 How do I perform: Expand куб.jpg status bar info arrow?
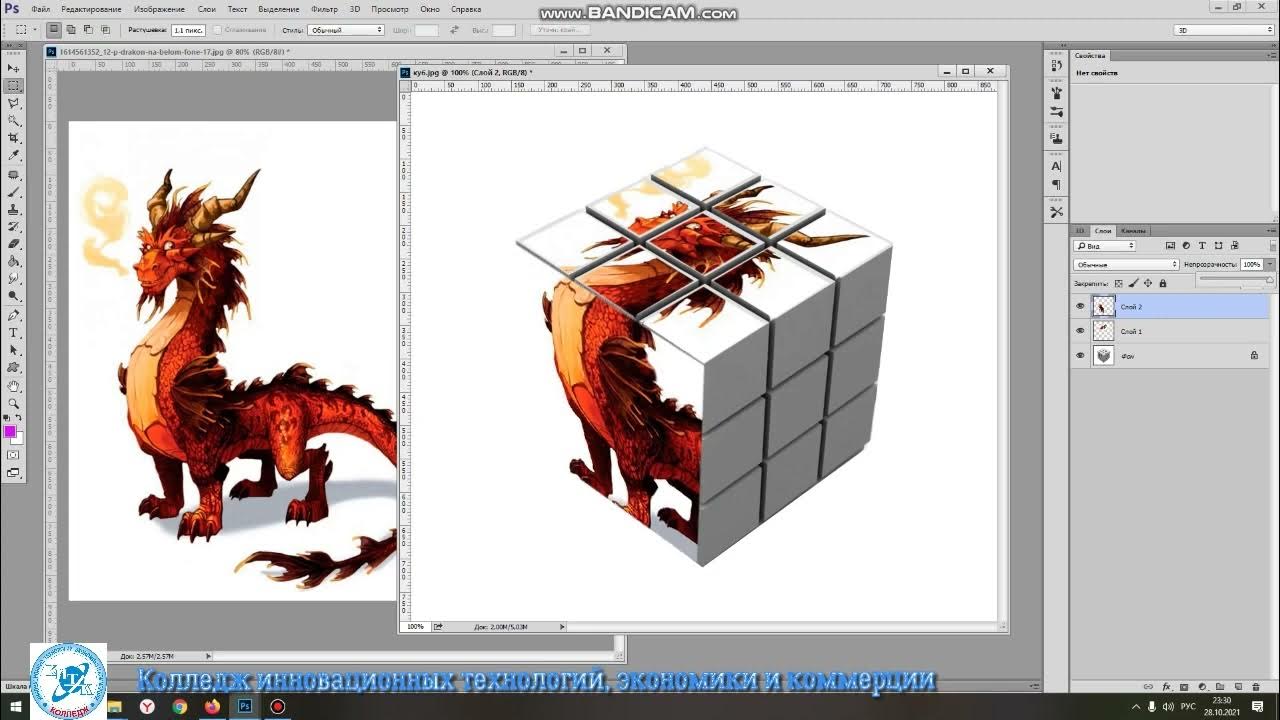pyautogui.click(x=562, y=627)
